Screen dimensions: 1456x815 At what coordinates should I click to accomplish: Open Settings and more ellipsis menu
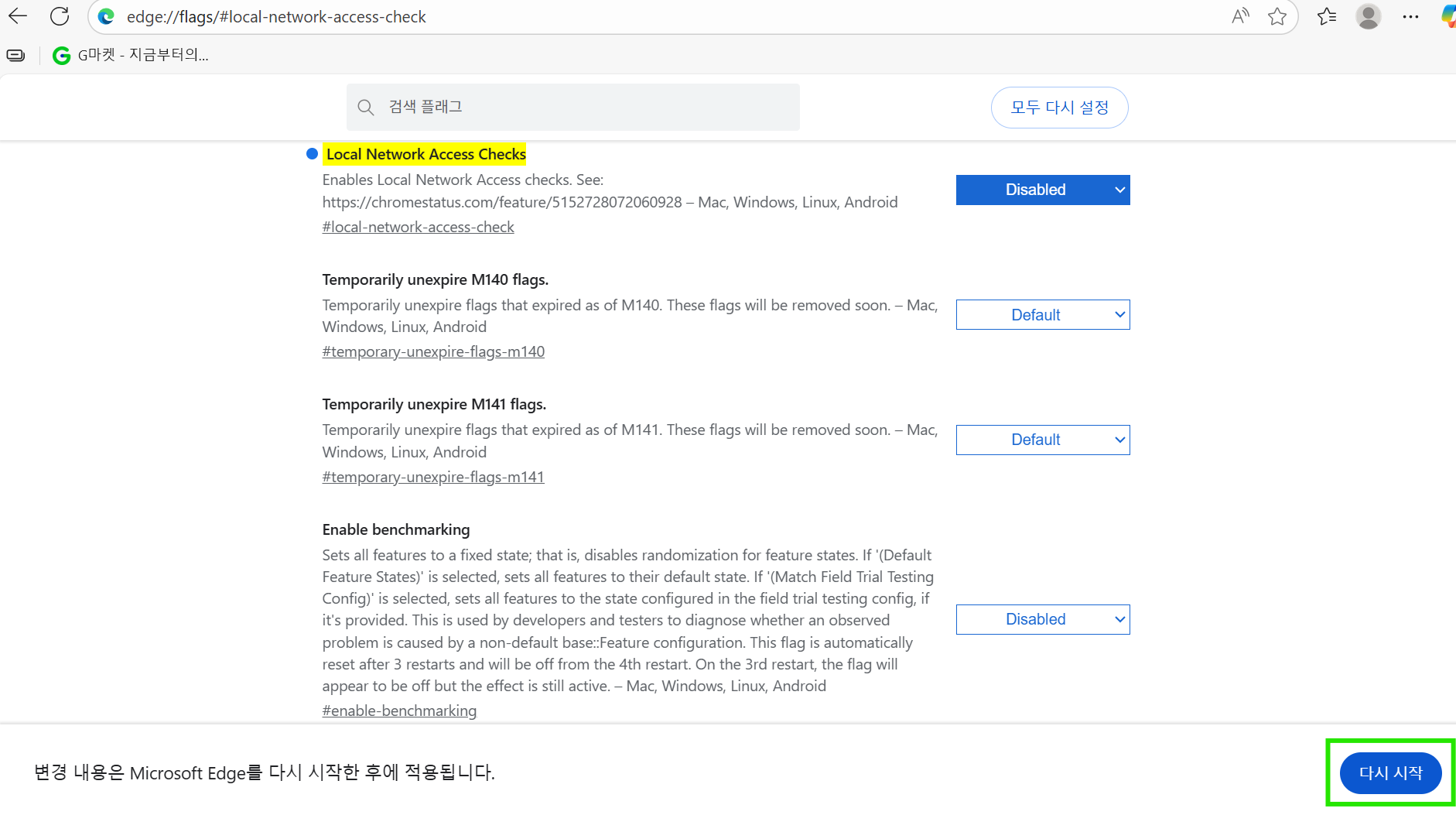click(1410, 16)
